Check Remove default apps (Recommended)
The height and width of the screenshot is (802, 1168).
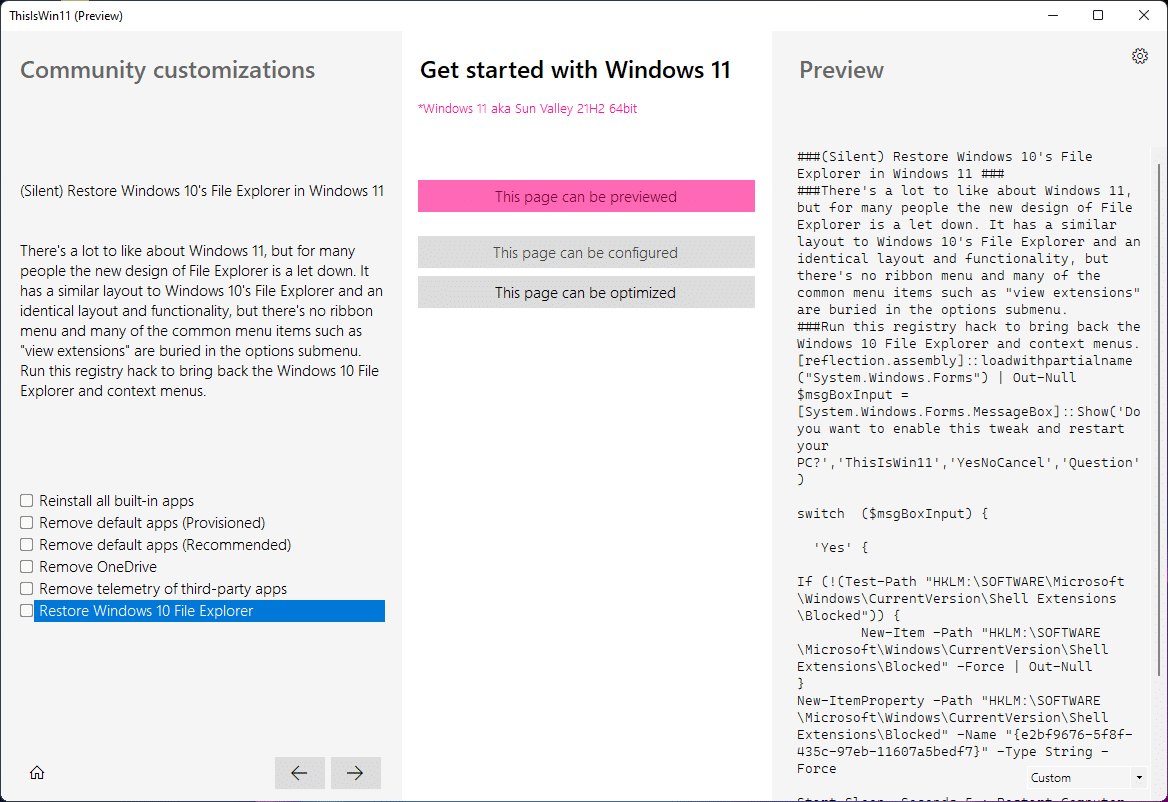pos(25,544)
